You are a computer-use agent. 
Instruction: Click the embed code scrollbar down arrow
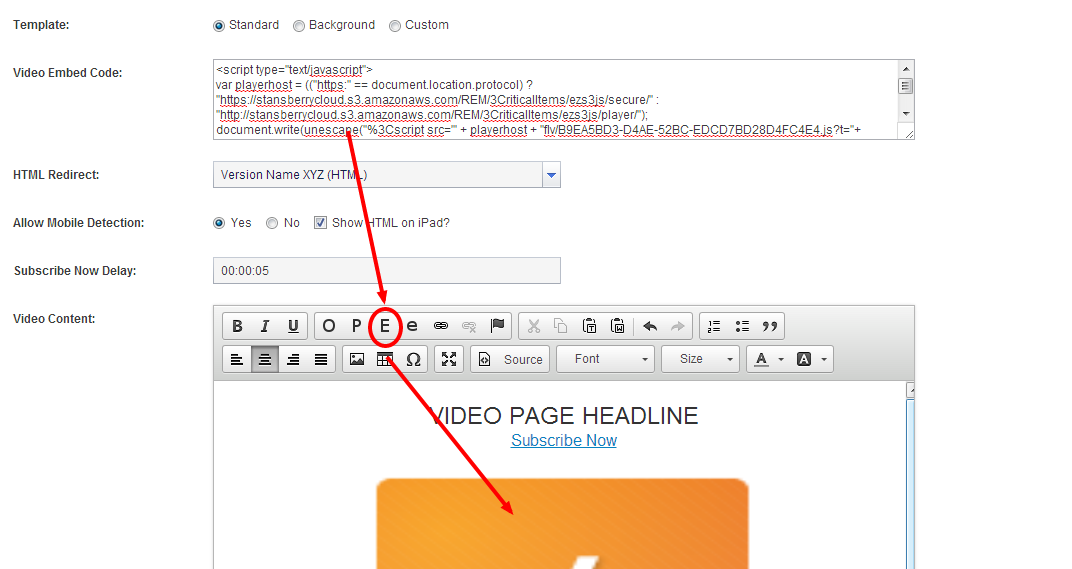[906, 114]
